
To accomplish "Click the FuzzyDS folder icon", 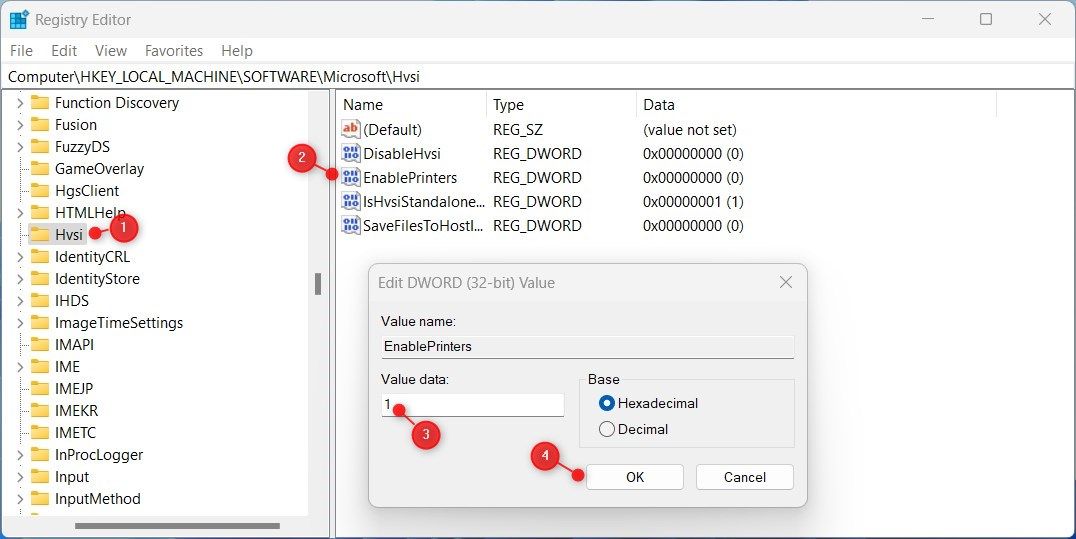I will pyautogui.click(x=40, y=146).
